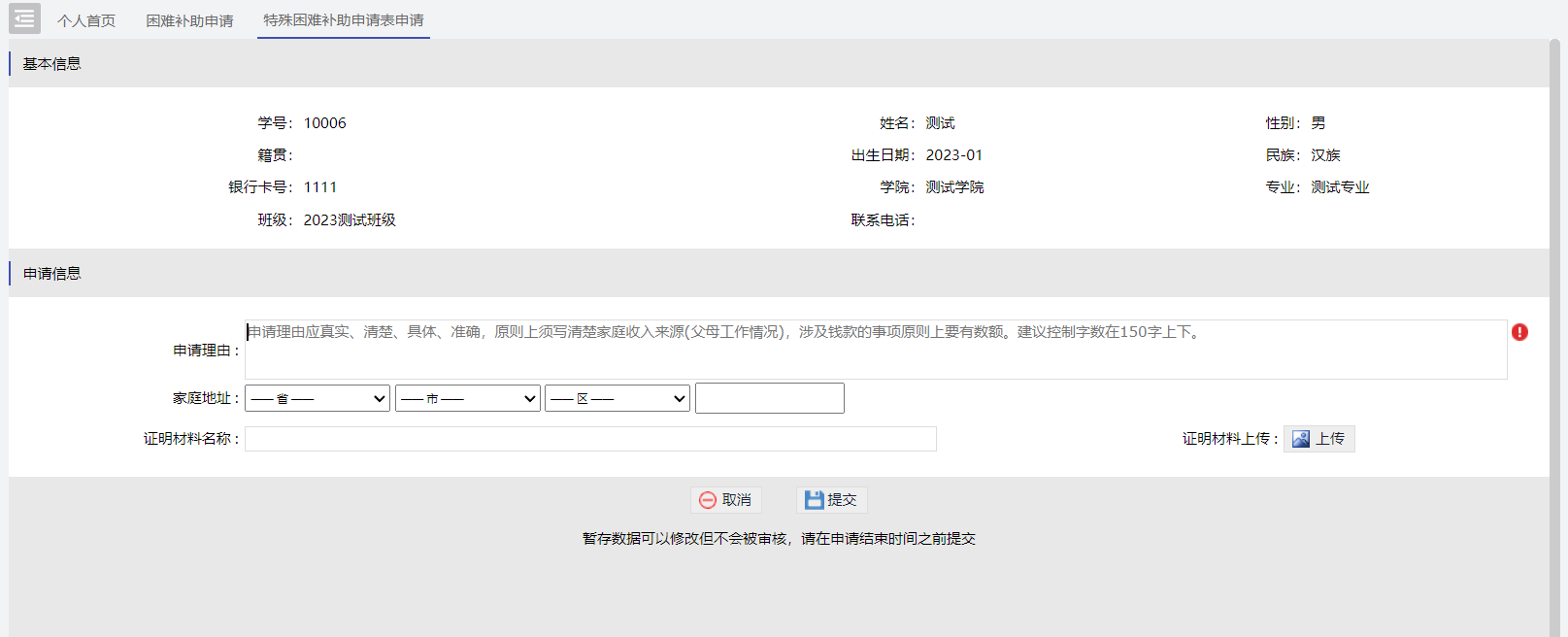
Task: Toggle the sidebar menu hamburger icon
Action: (24, 18)
